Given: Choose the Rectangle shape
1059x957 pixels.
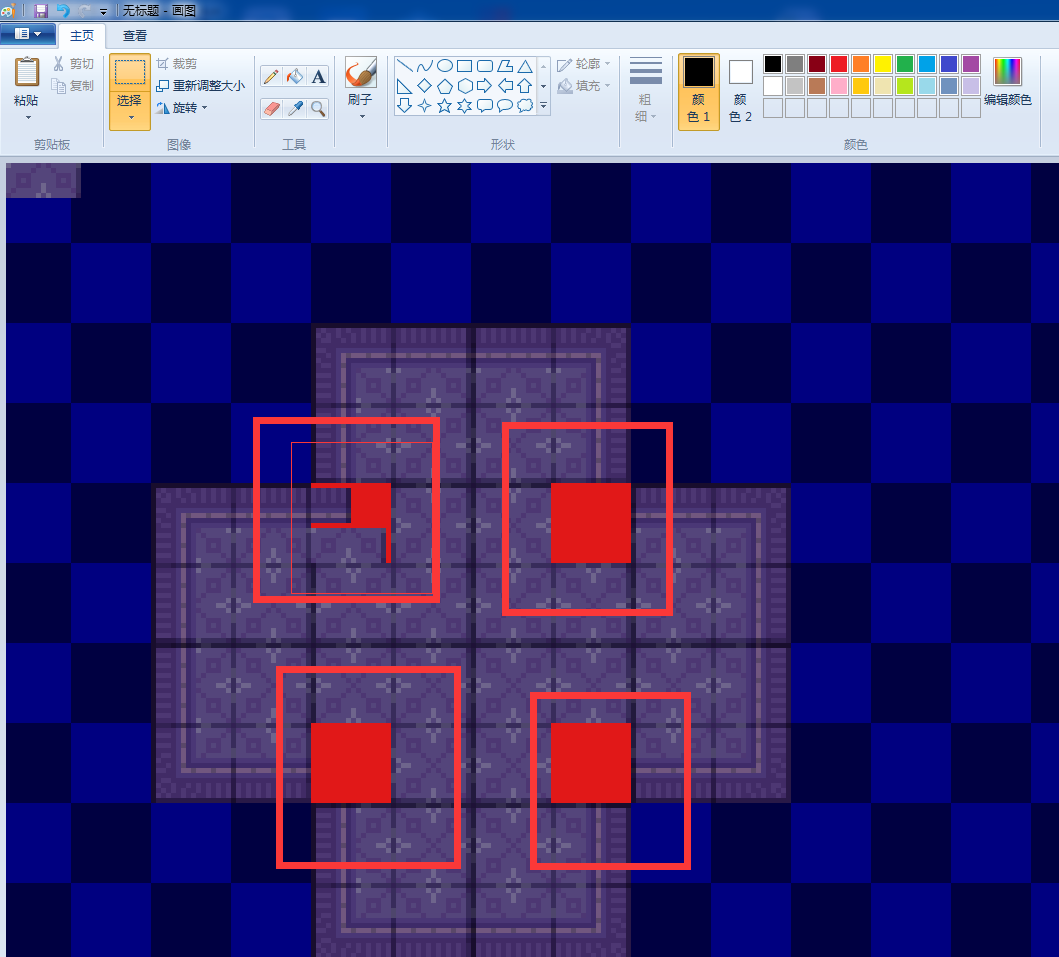Looking at the screenshot, I should coord(465,66).
